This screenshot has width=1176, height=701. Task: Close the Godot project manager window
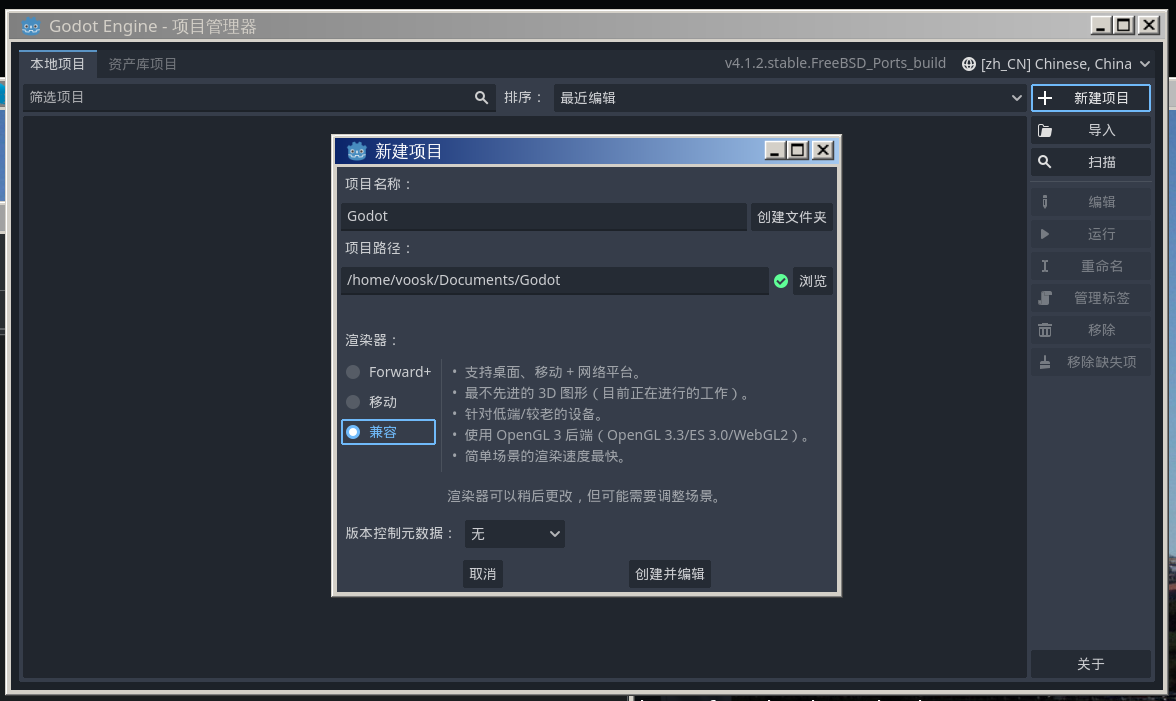(1148, 25)
